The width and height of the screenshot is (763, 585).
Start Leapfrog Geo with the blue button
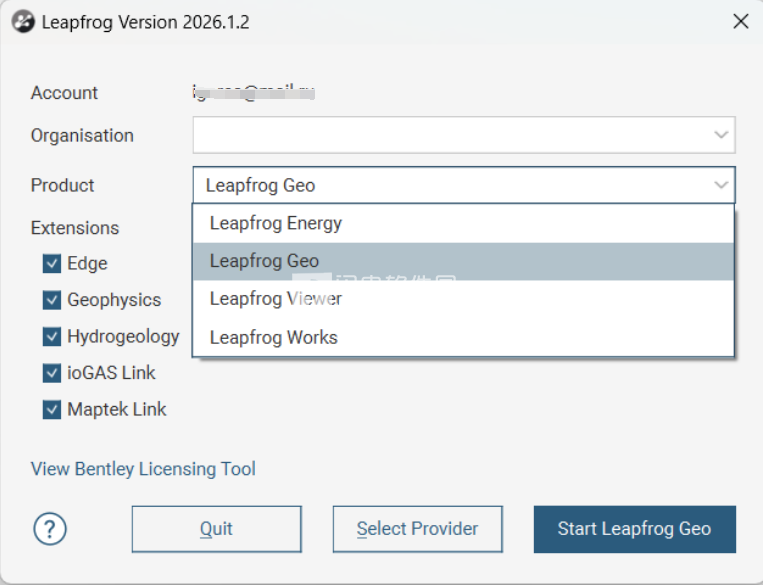coord(635,529)
